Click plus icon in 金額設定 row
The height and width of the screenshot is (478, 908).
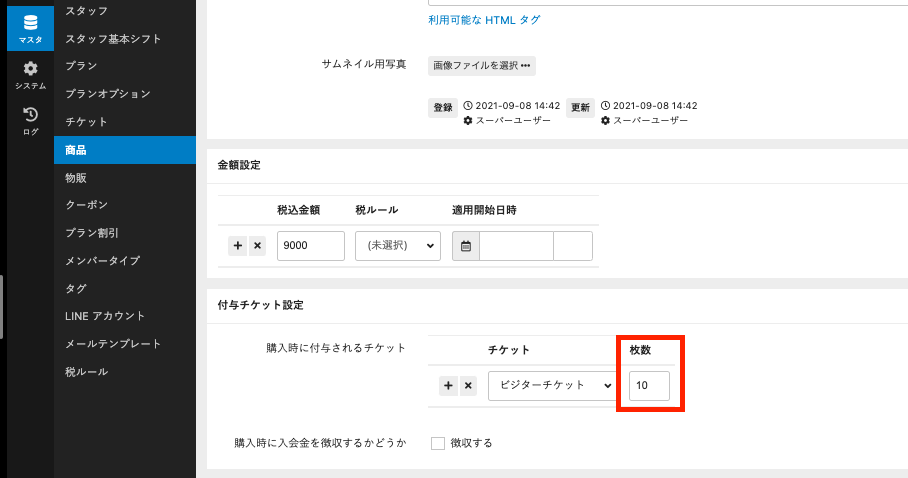pyautogui.click(x=238, y=246)
